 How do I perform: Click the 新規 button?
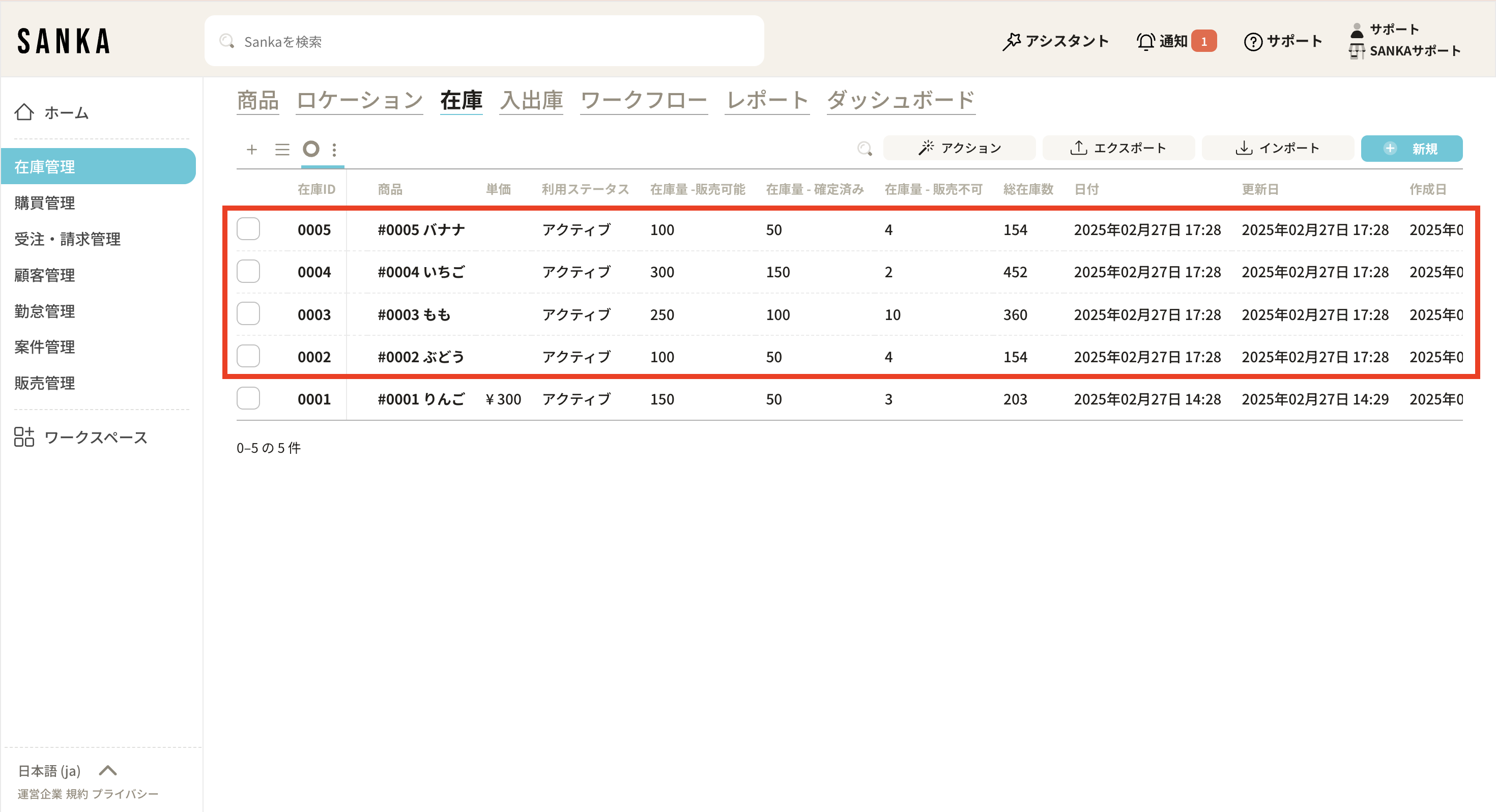(1411, 149)
